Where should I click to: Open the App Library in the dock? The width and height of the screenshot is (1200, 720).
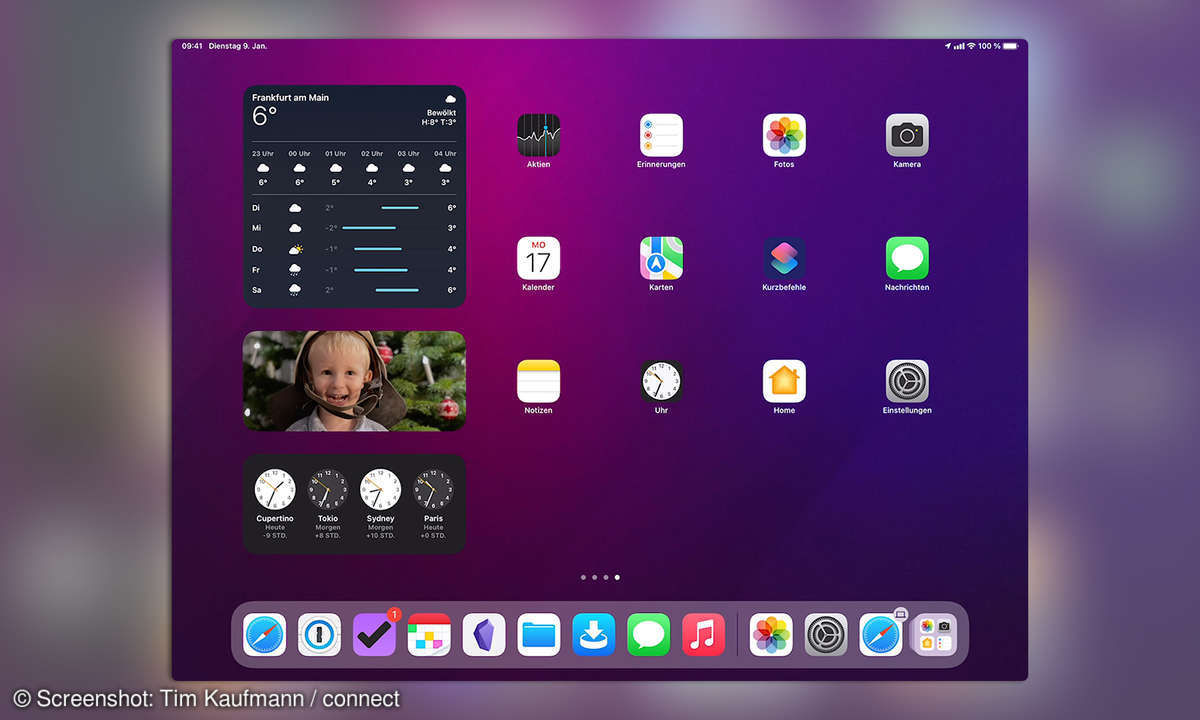click(x=935, y=635)
